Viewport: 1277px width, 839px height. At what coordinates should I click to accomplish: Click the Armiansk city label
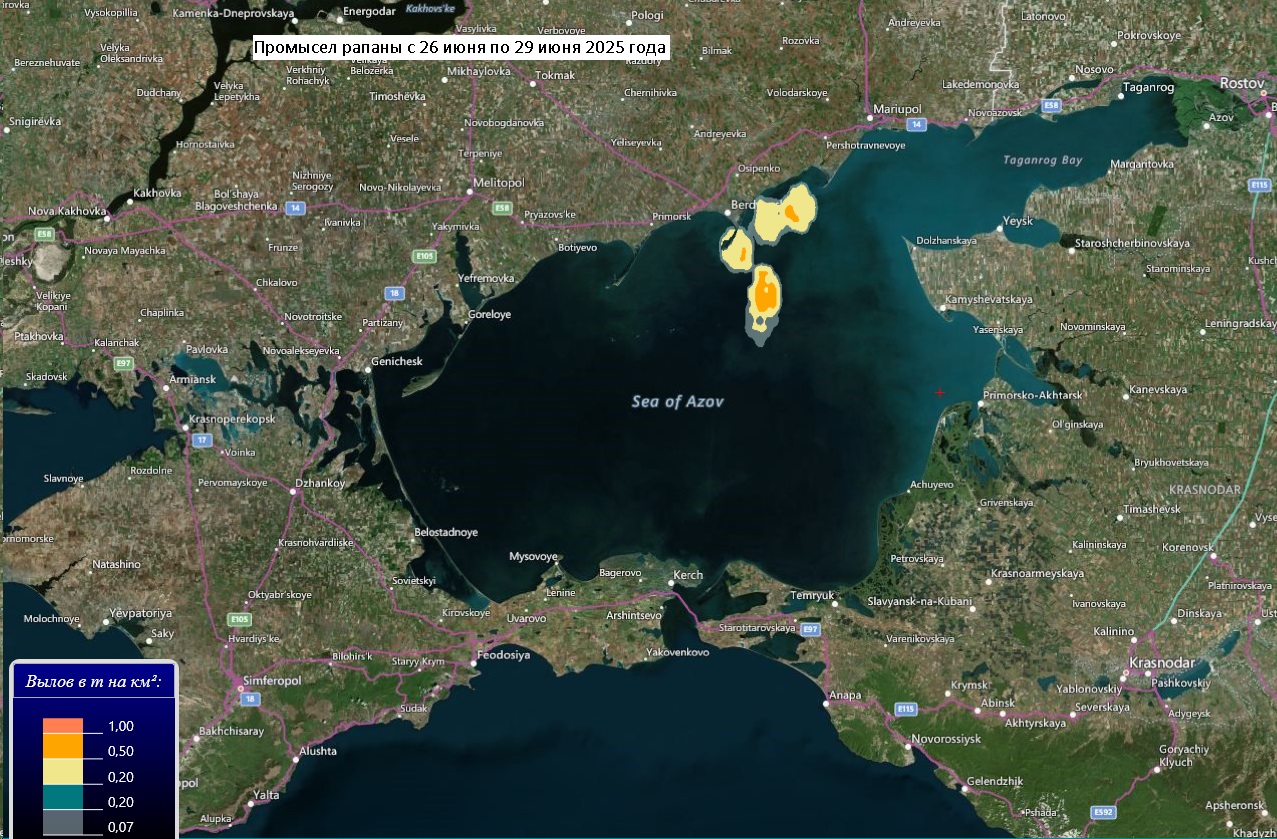pos(194,380)
